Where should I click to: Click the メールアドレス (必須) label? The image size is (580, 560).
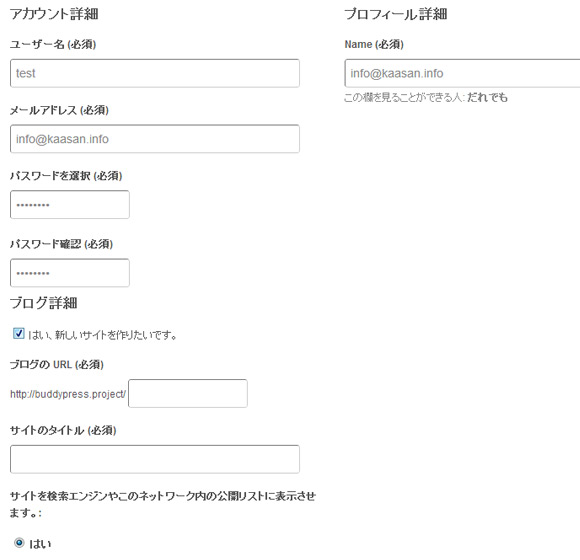click(59, 110)
